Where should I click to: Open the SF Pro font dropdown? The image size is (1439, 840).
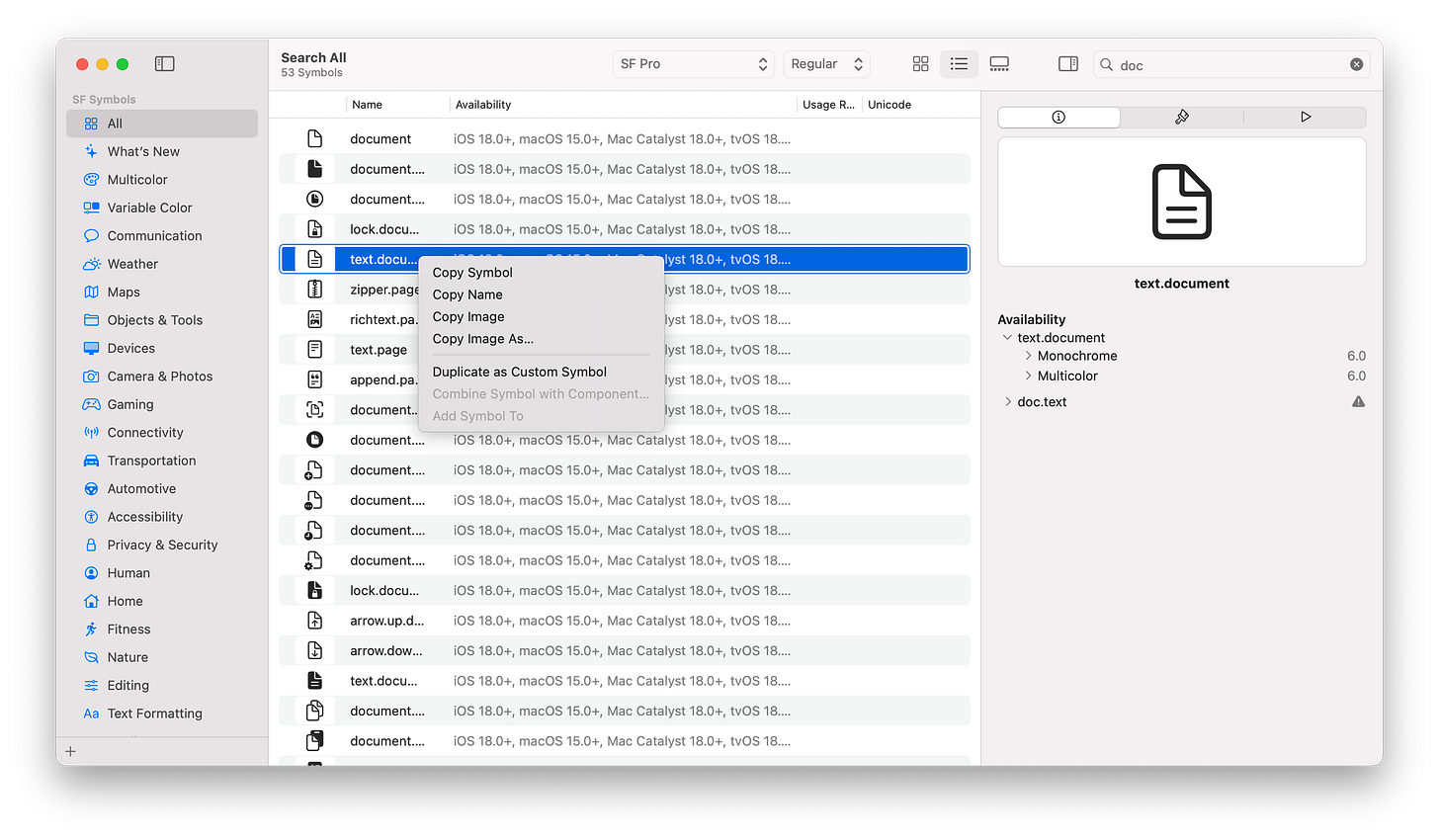pos(694,64)
